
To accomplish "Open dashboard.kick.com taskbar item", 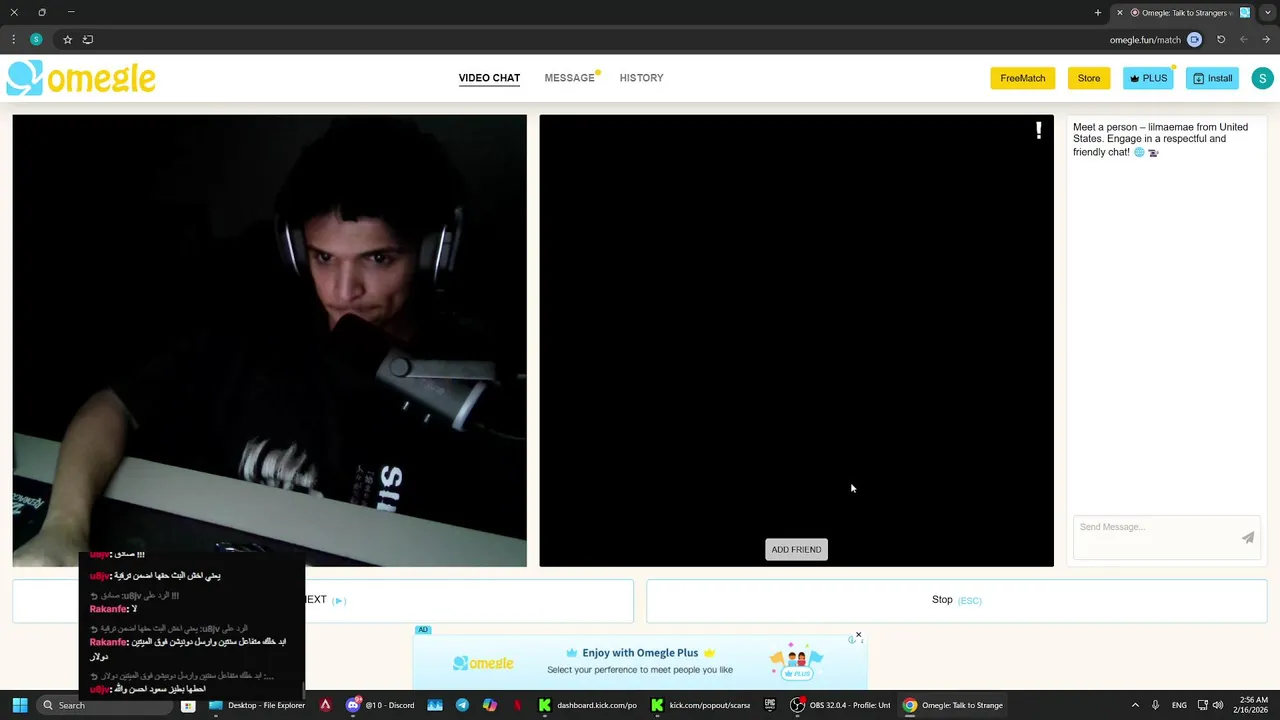I will 588,705.
